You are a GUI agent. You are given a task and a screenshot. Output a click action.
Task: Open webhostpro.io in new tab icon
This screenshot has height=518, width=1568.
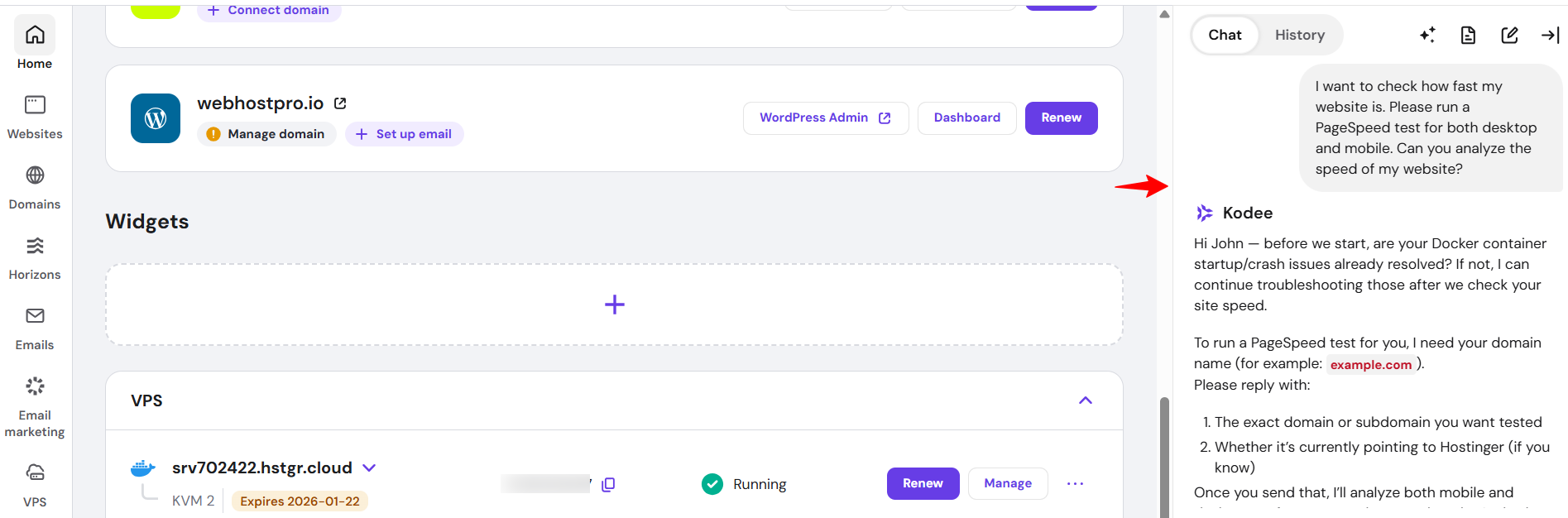click(x=340, y=103)
